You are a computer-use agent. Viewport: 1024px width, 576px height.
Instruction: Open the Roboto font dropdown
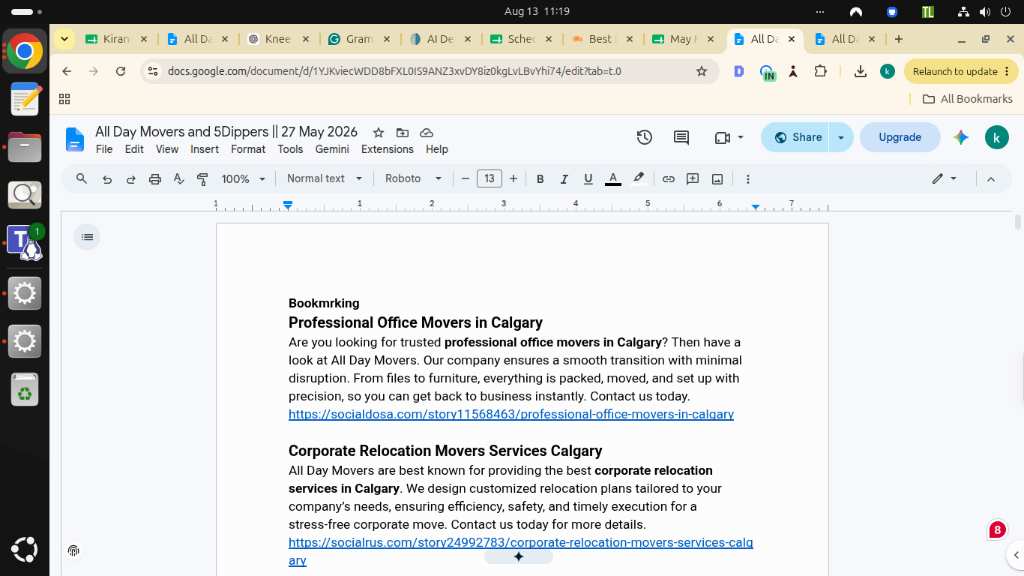point(413,178)
